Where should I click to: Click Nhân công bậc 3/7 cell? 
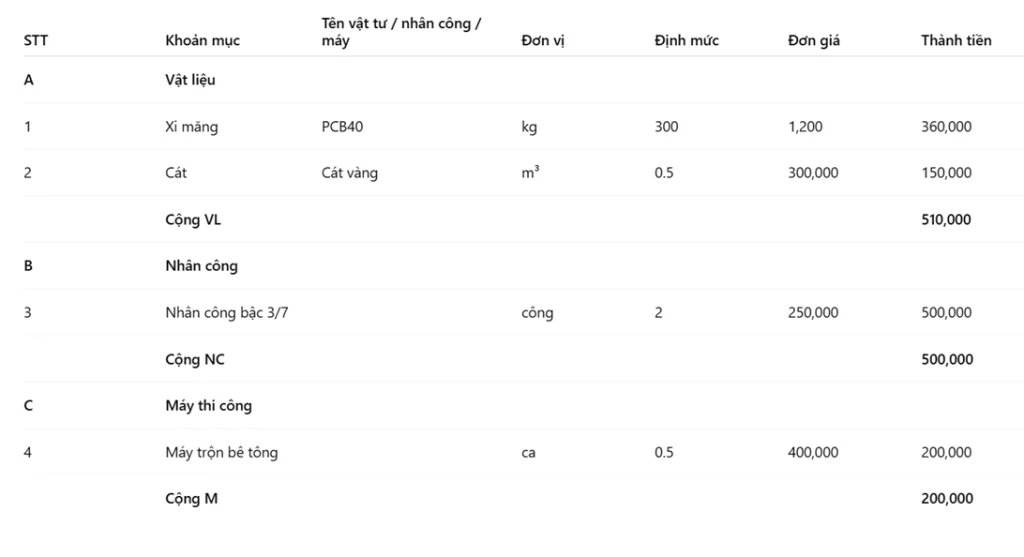[227, 313]
